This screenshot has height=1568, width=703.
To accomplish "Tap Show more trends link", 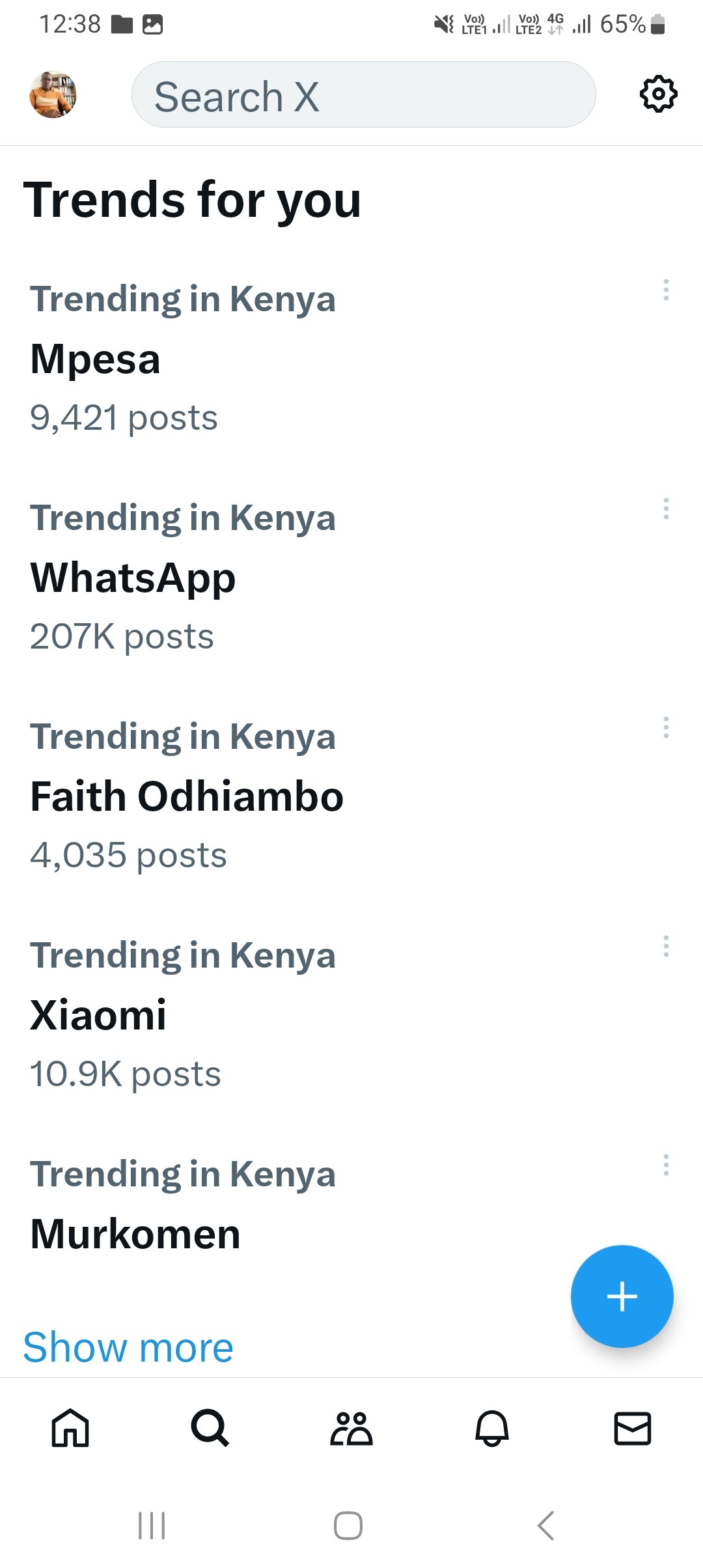I will pos(128,1348).
